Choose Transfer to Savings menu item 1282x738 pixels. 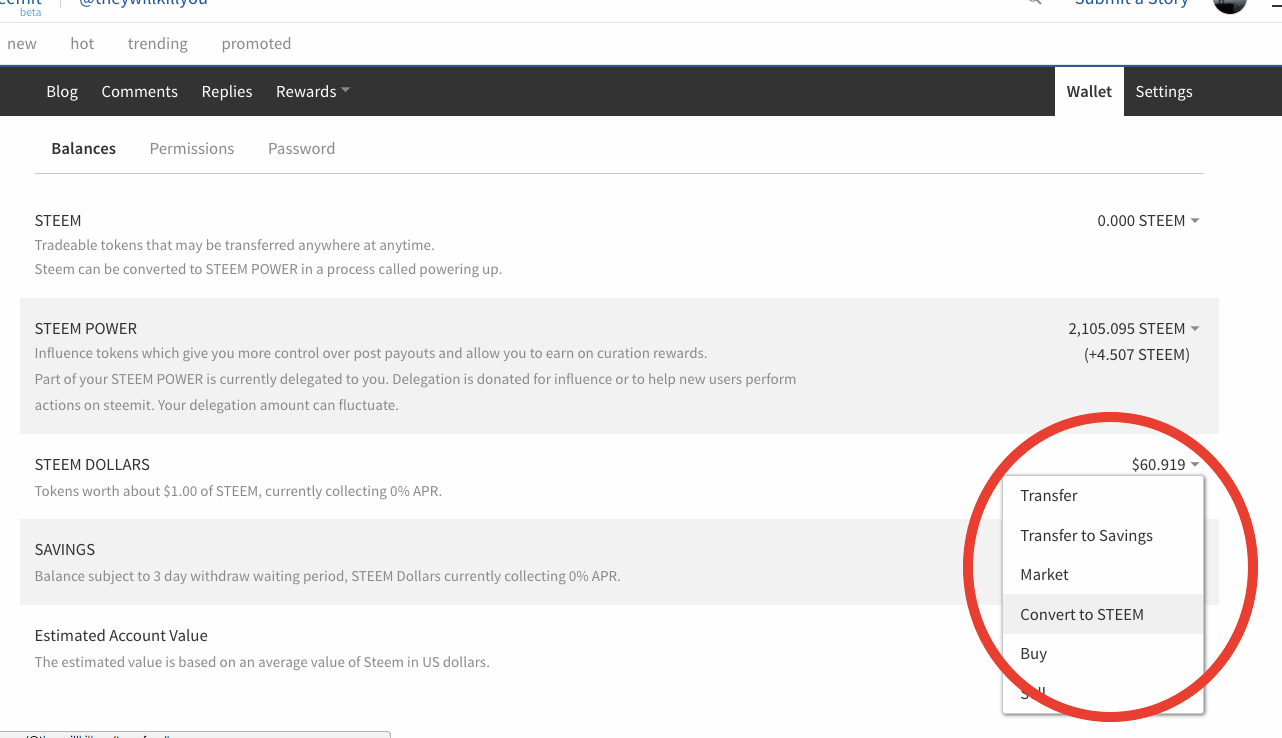[x=1103, y=536]
